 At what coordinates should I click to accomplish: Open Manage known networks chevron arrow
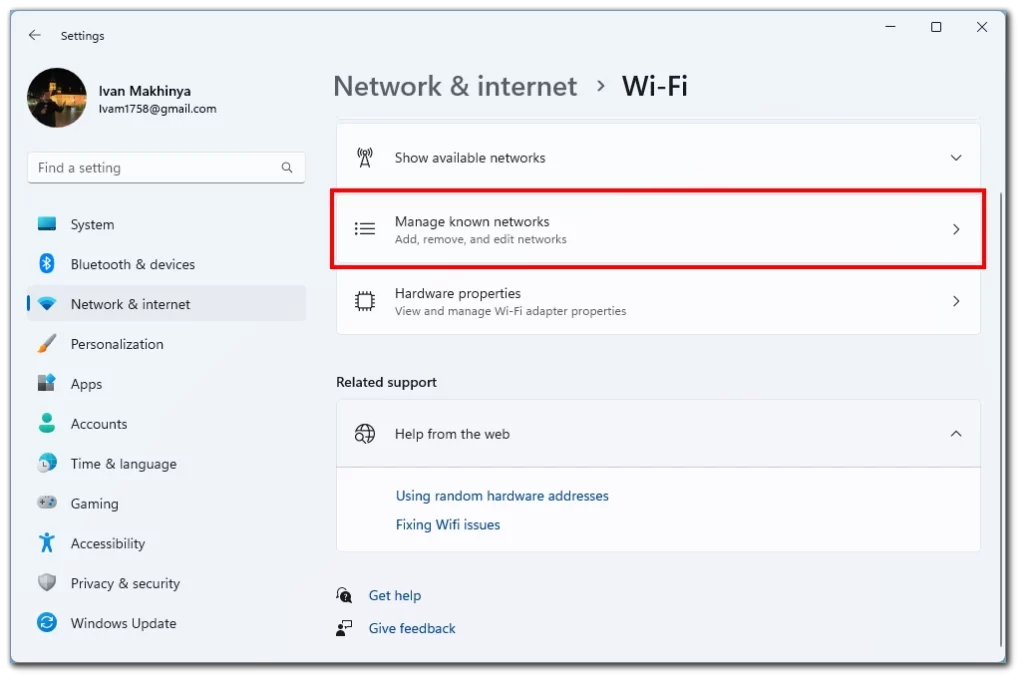(955, 229)
